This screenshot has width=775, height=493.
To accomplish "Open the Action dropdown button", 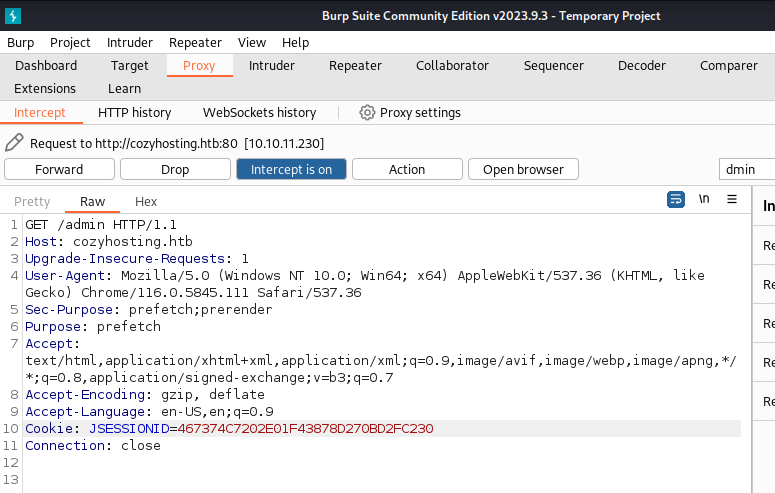I will (407, 169).
